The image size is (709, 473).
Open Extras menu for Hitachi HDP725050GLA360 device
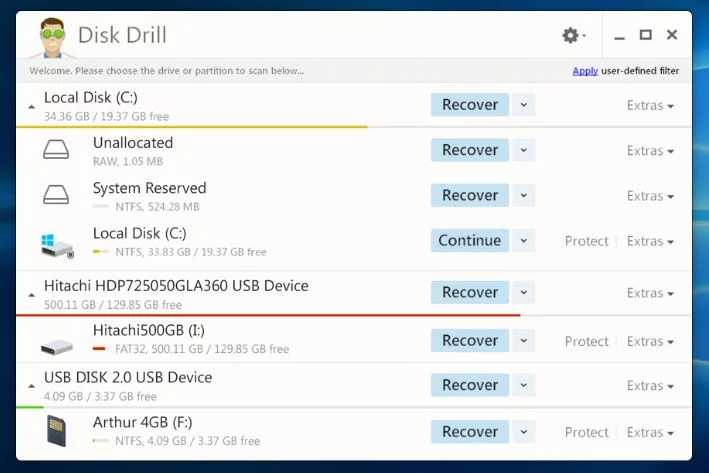[x=650, y=293]
